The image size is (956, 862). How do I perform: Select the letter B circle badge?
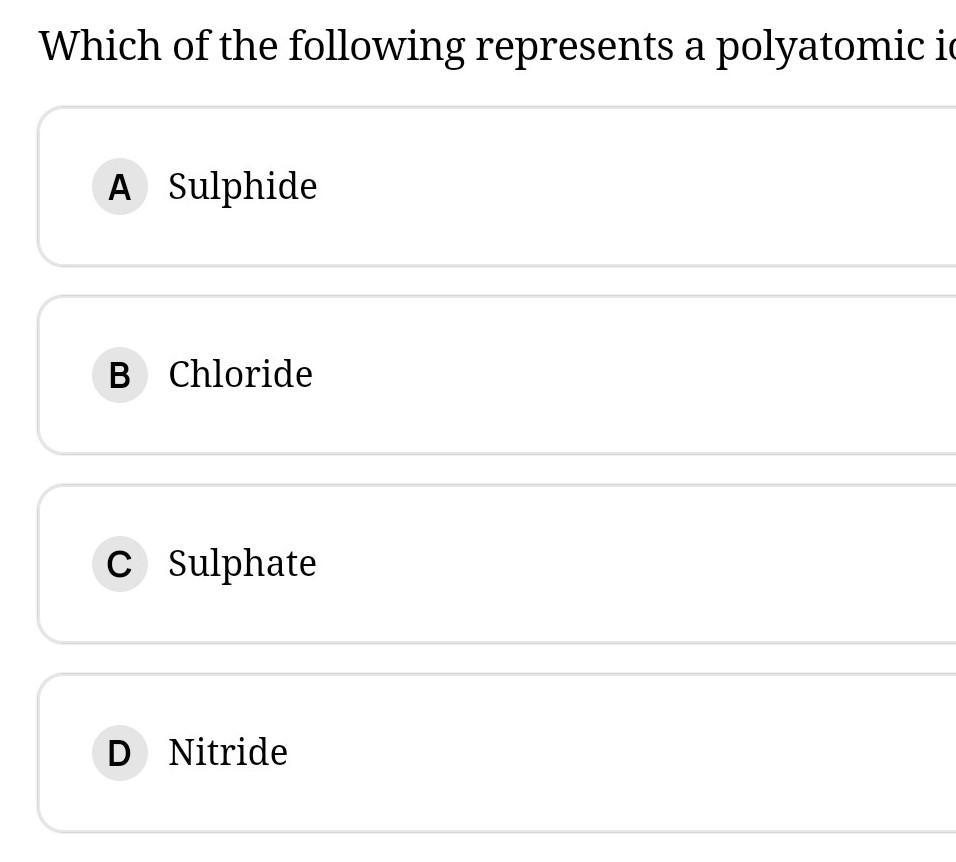click(x=119, y=375)
